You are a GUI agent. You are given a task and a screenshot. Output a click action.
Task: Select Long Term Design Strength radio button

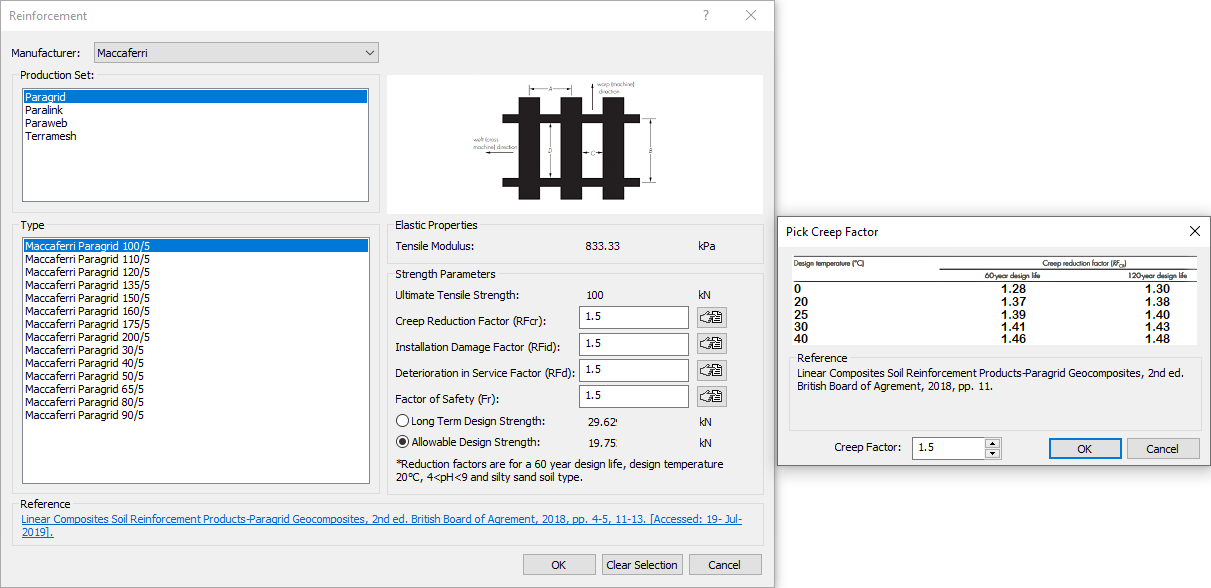click(x=403, y=421)
